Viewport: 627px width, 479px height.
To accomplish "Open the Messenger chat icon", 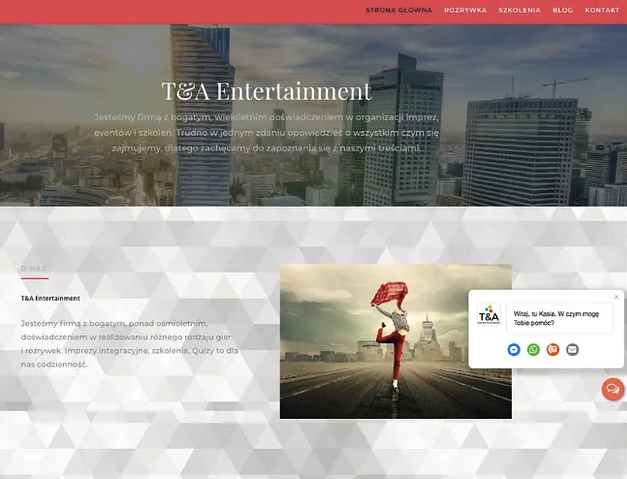I will tap(514, 349).
